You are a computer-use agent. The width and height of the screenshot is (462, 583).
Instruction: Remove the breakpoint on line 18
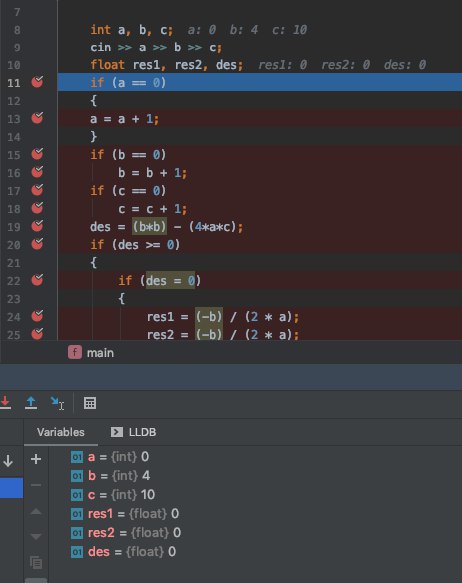(37, 208)
